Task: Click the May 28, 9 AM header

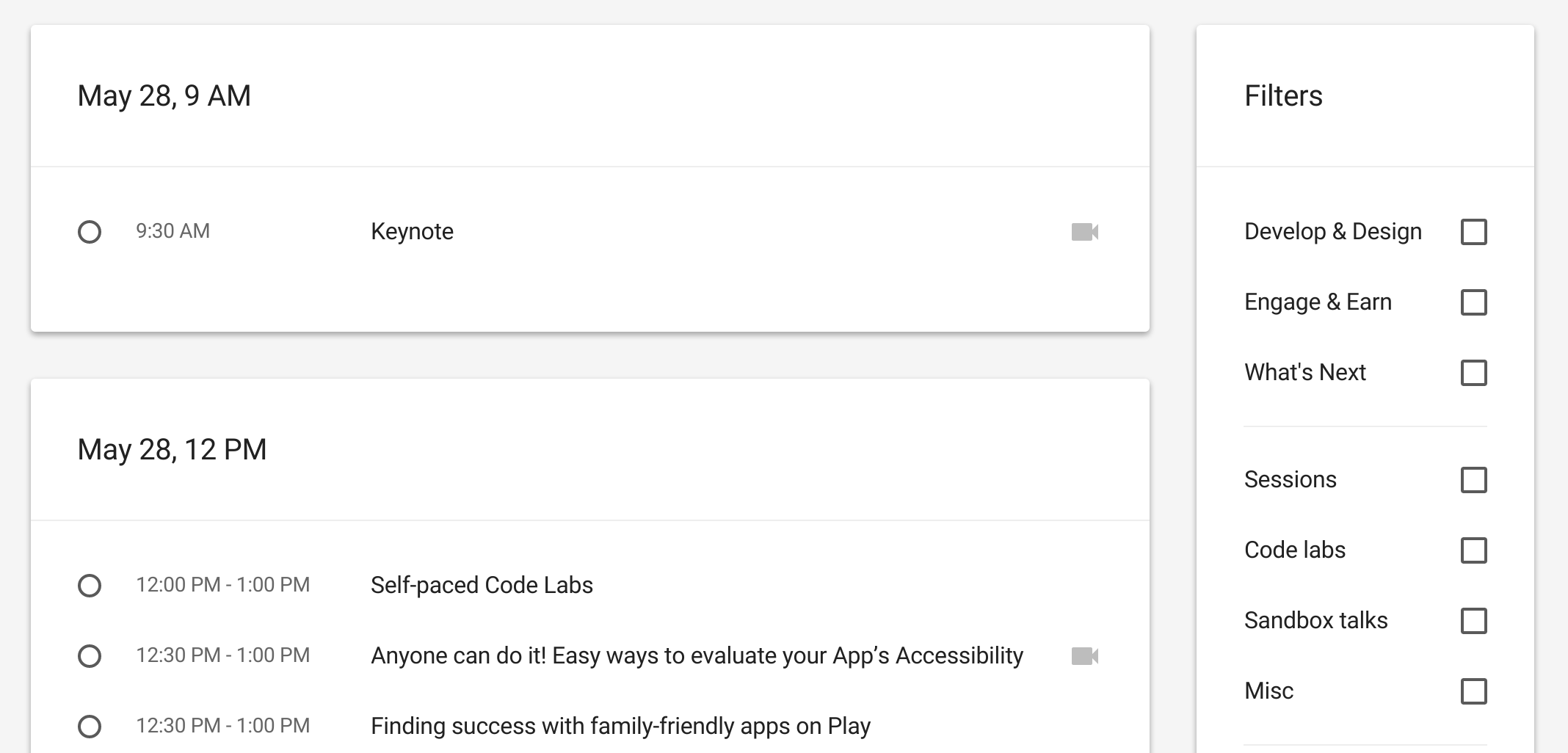Action: [x=164, y=95]
